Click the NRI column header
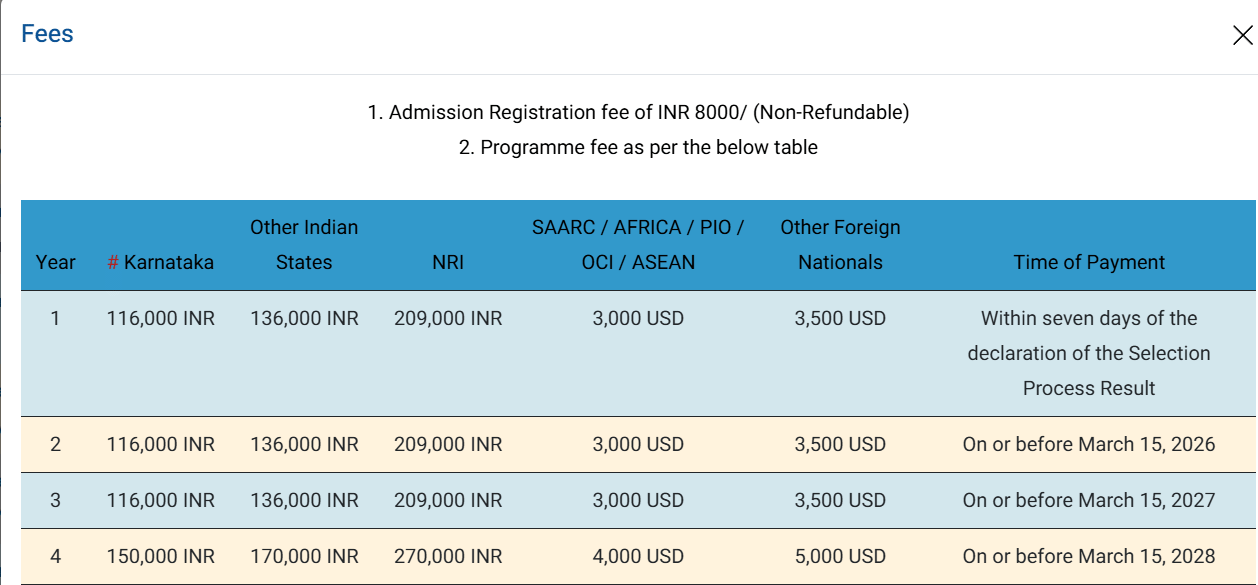 tap(448, 263)
